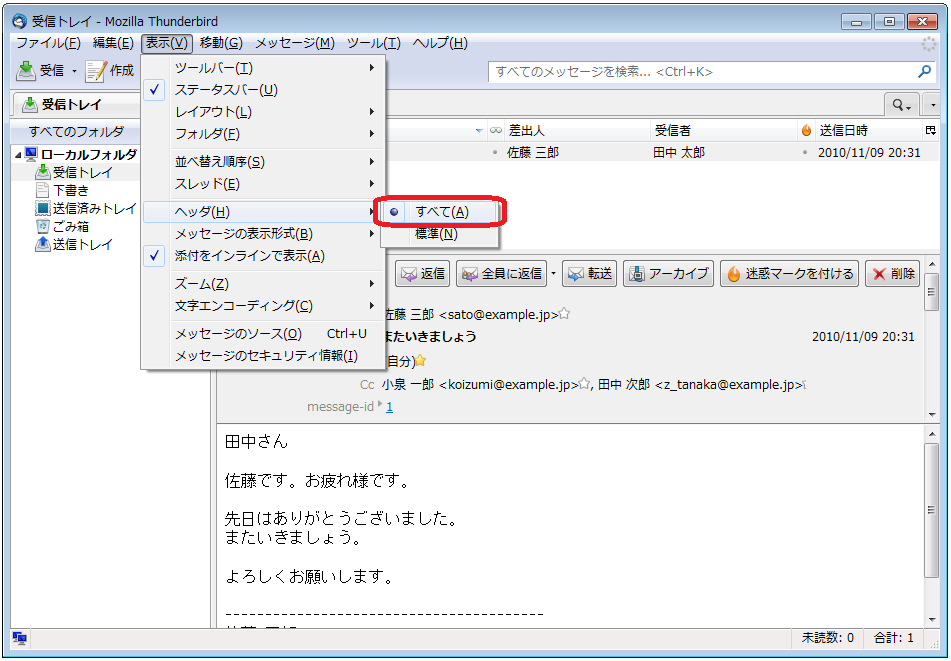Screen dimensions: 951x661
Task: Click header pane scrollbar down arrow
Action: click(932, 415)
